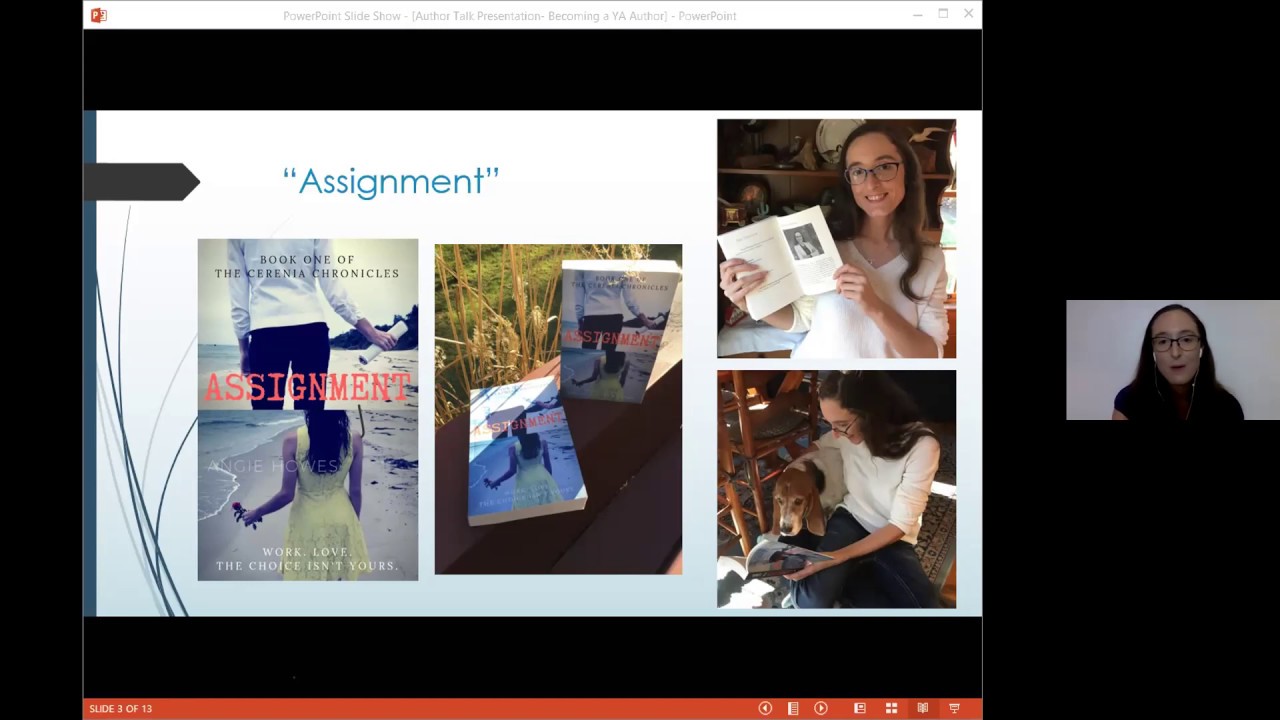The width and height of the screenshot is (1280, 720).
Task: Start Slide Show view icon
Action: (954, 708)
